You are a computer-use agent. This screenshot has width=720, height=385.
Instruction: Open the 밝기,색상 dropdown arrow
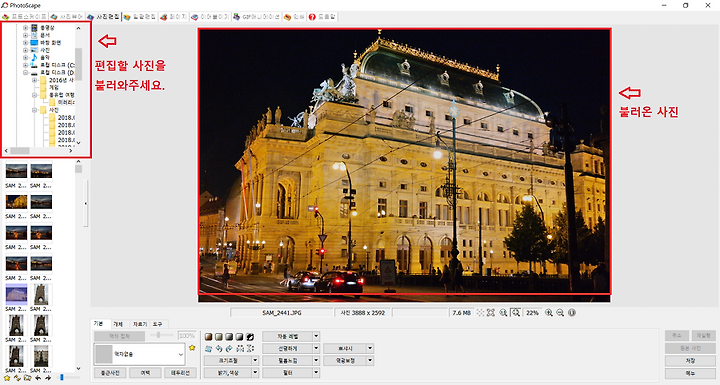pos(255,373)
